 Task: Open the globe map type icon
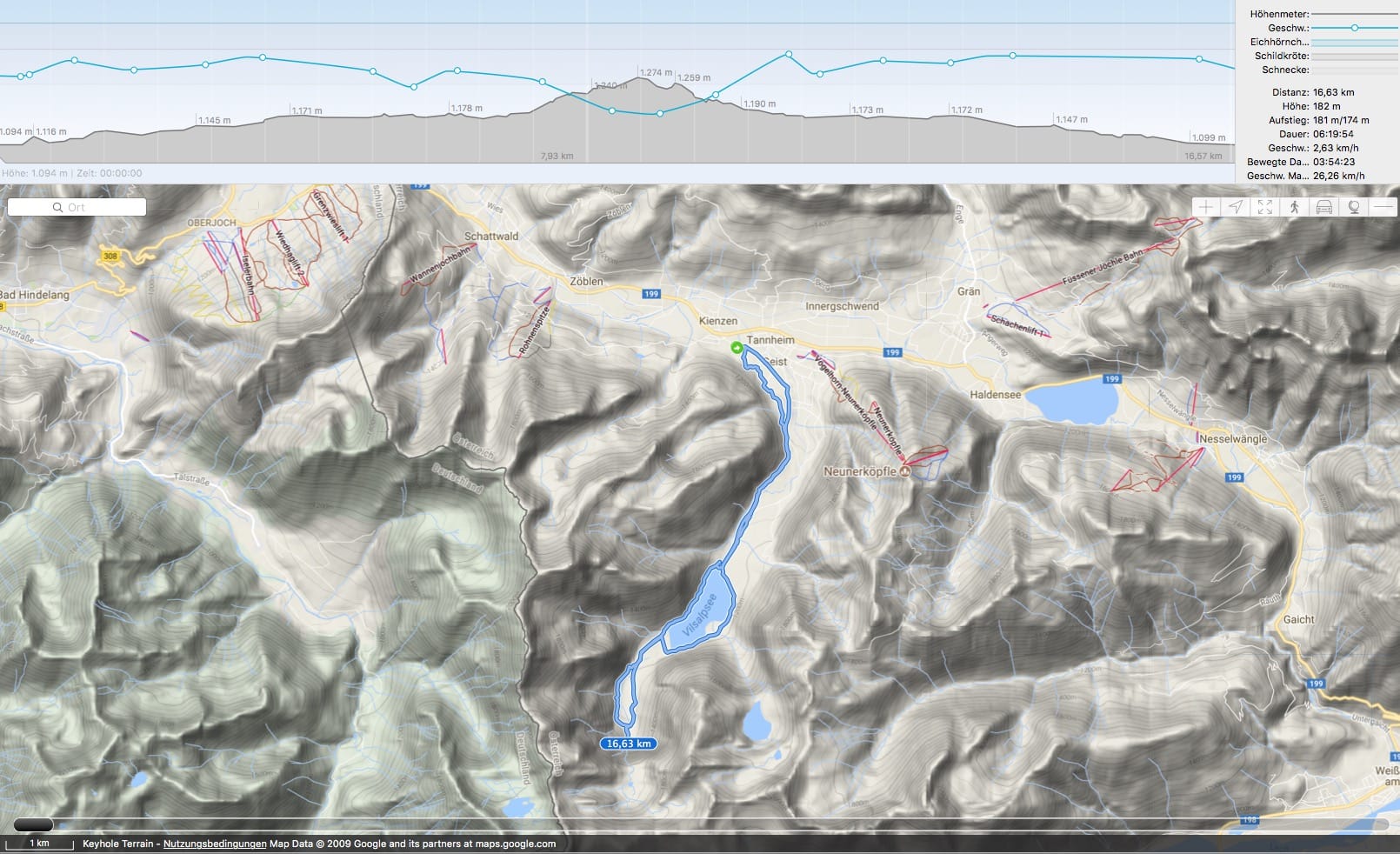point(1354,207)
